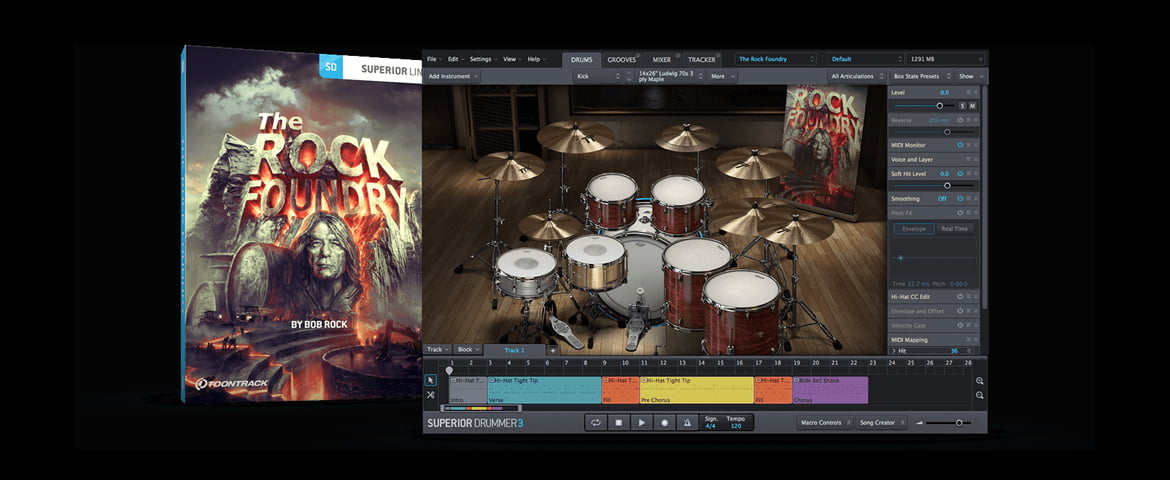1170x480 pixels.
Task: Add a new track with plus icon
Action: click(x=553, y=350)
